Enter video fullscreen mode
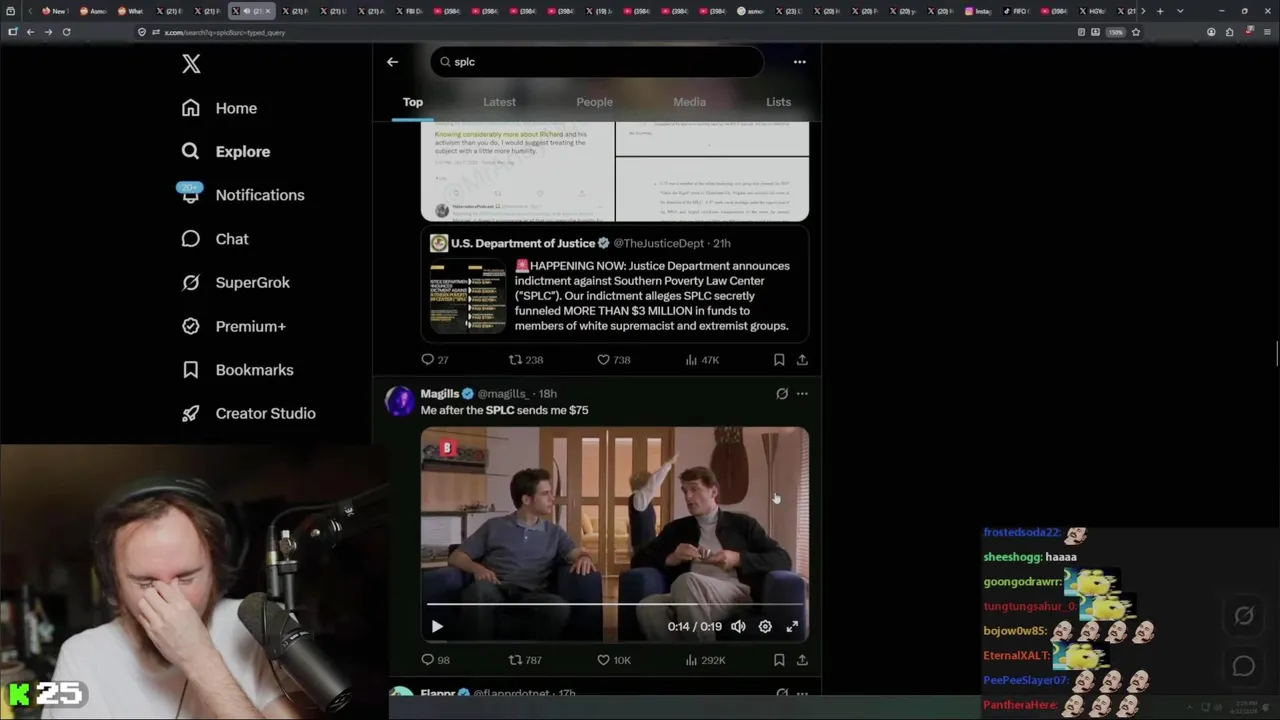 pyautogui.click(x=792, y=626)
